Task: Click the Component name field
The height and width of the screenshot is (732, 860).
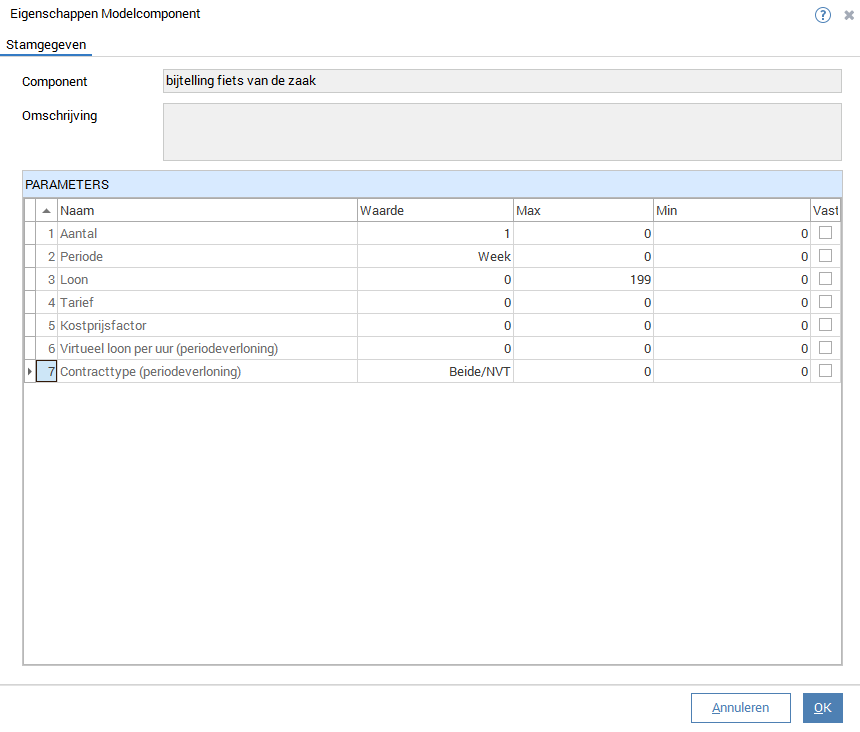Action: click(502, 81)
